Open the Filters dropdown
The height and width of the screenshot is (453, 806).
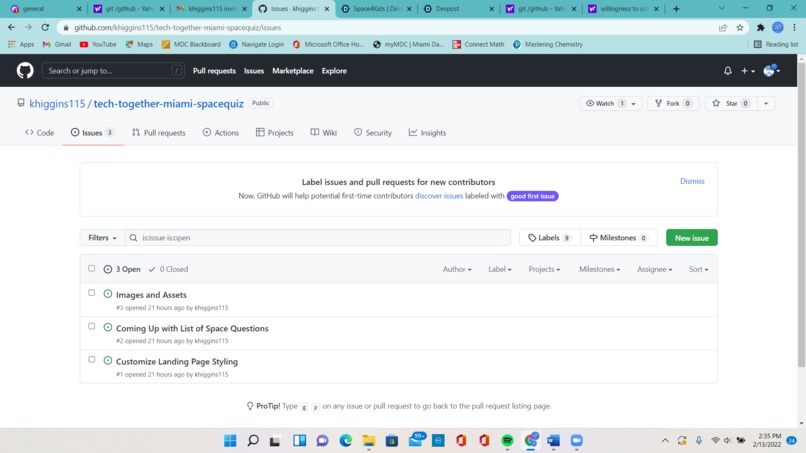click(x=102, y=238)
